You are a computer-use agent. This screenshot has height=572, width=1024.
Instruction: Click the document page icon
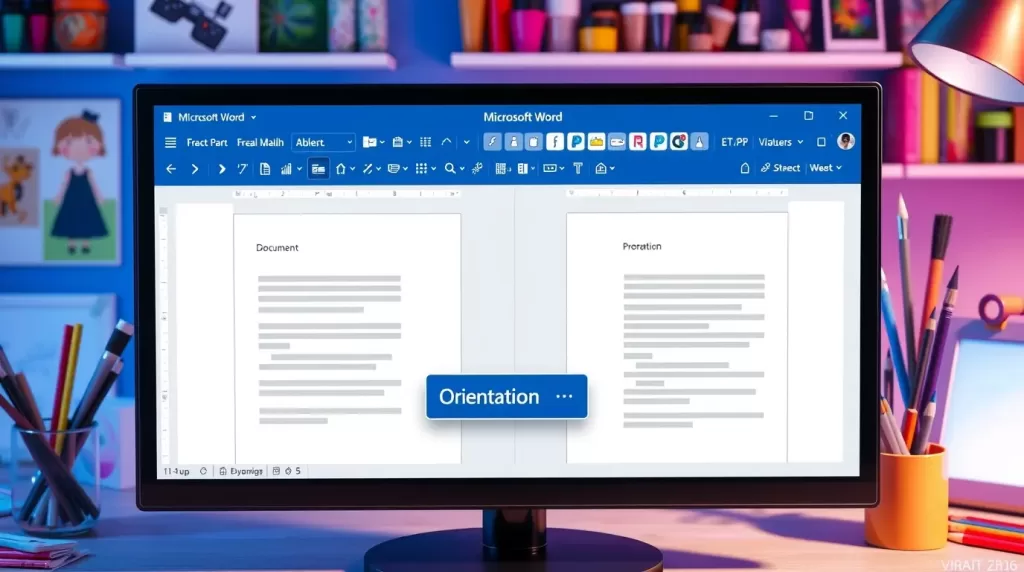[265, 168]
